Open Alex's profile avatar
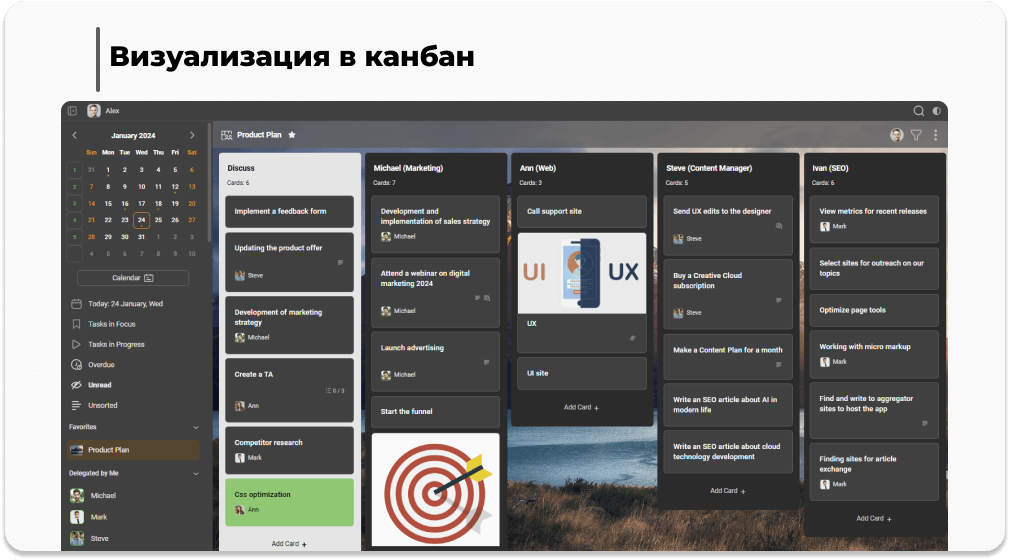Viewport: 1010px width, 560px height. (94, 111)
